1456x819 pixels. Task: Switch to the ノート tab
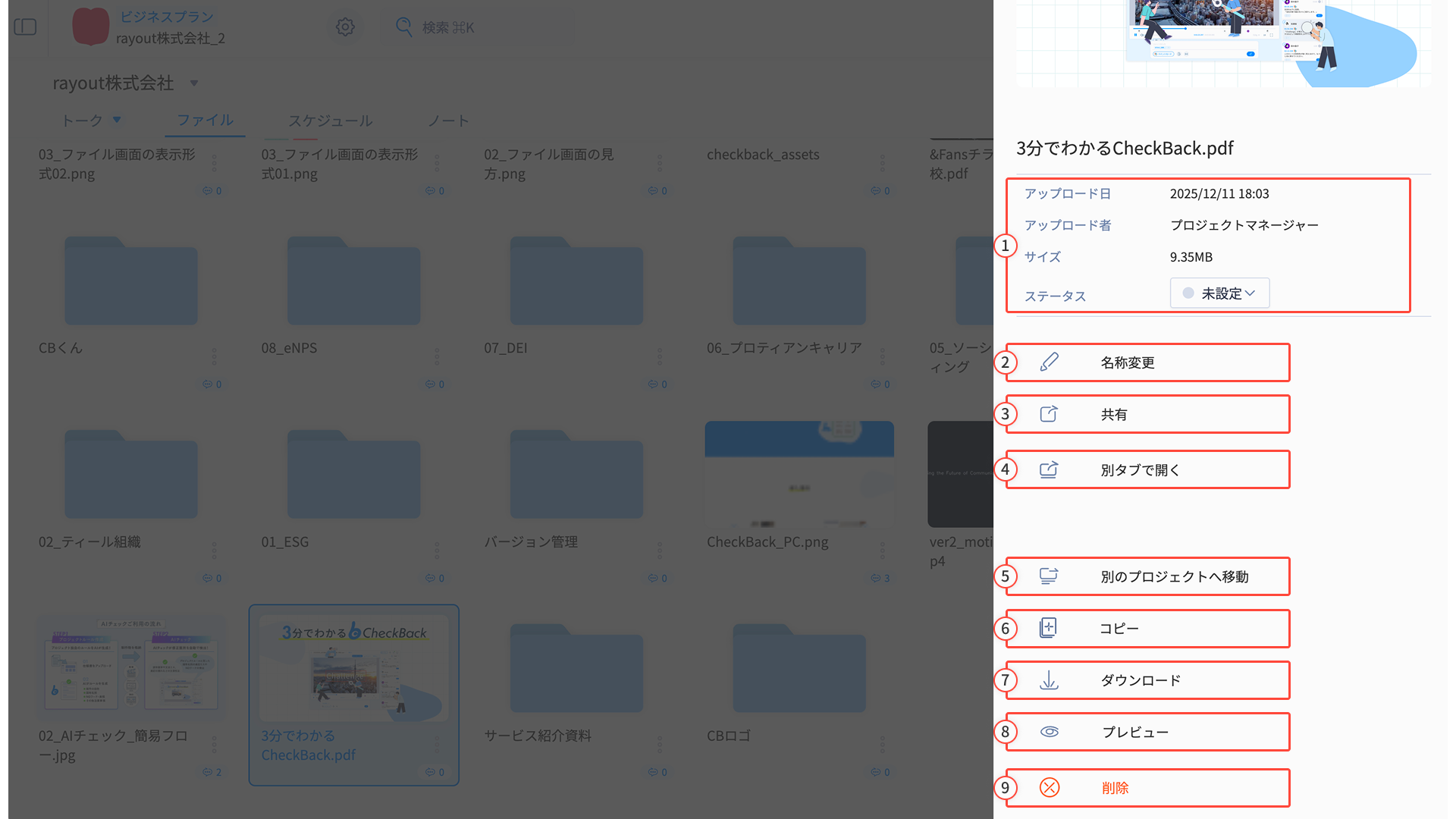448,121
